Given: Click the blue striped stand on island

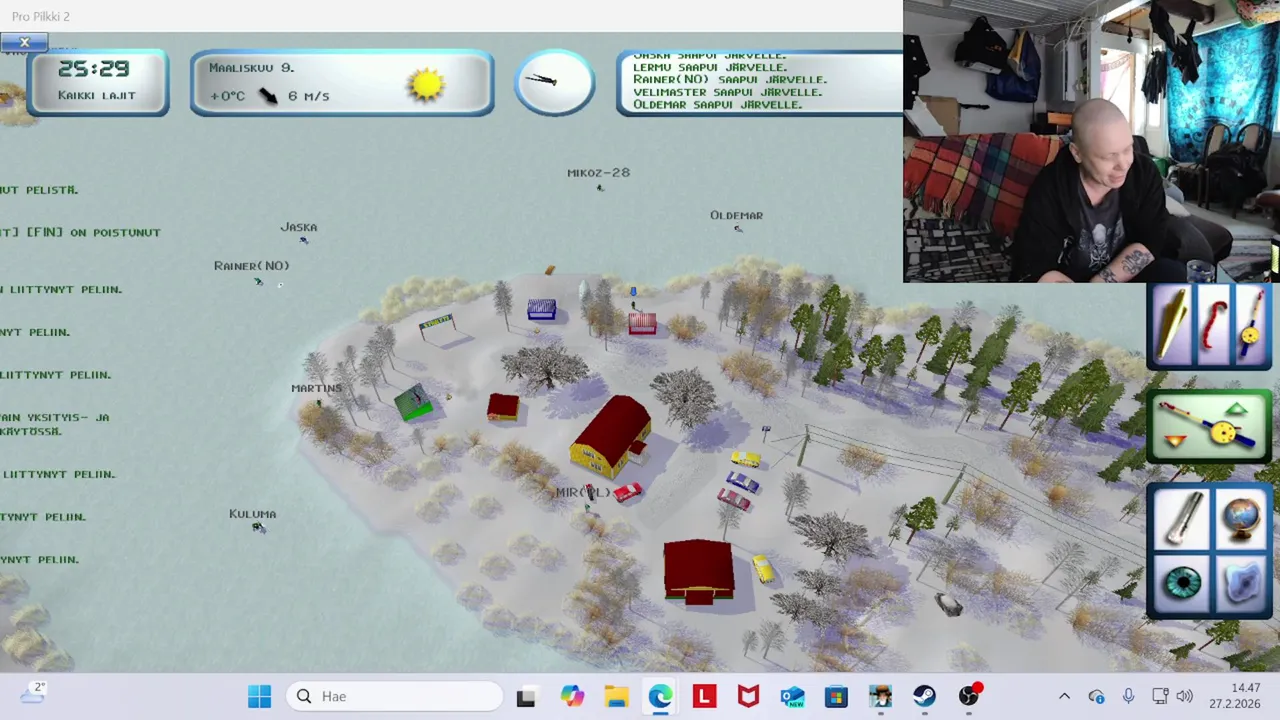Looking at the screenshot, I should point(541,309).
